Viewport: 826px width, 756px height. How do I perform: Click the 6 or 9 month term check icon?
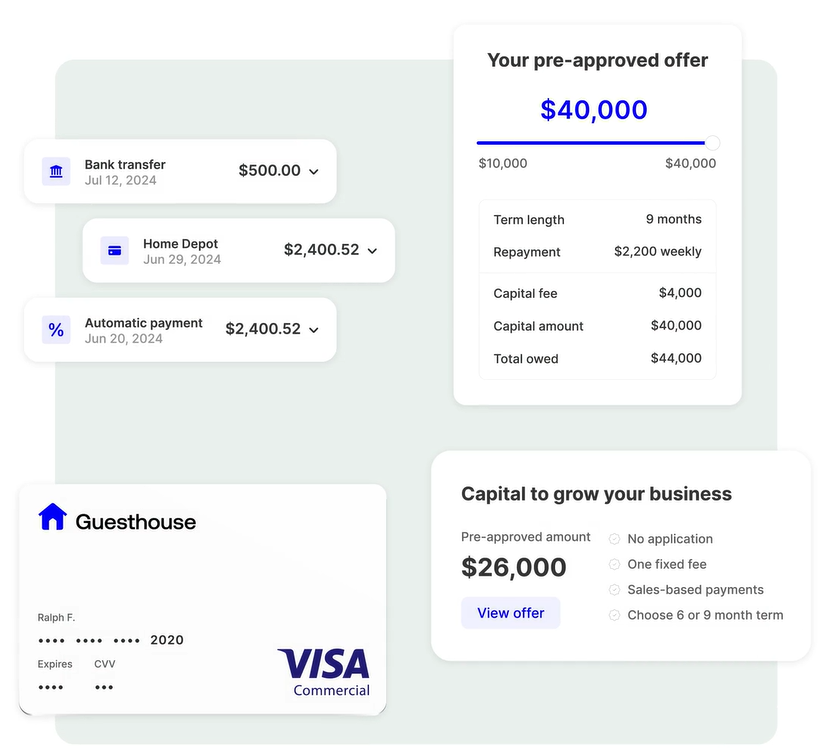(614, 615)
